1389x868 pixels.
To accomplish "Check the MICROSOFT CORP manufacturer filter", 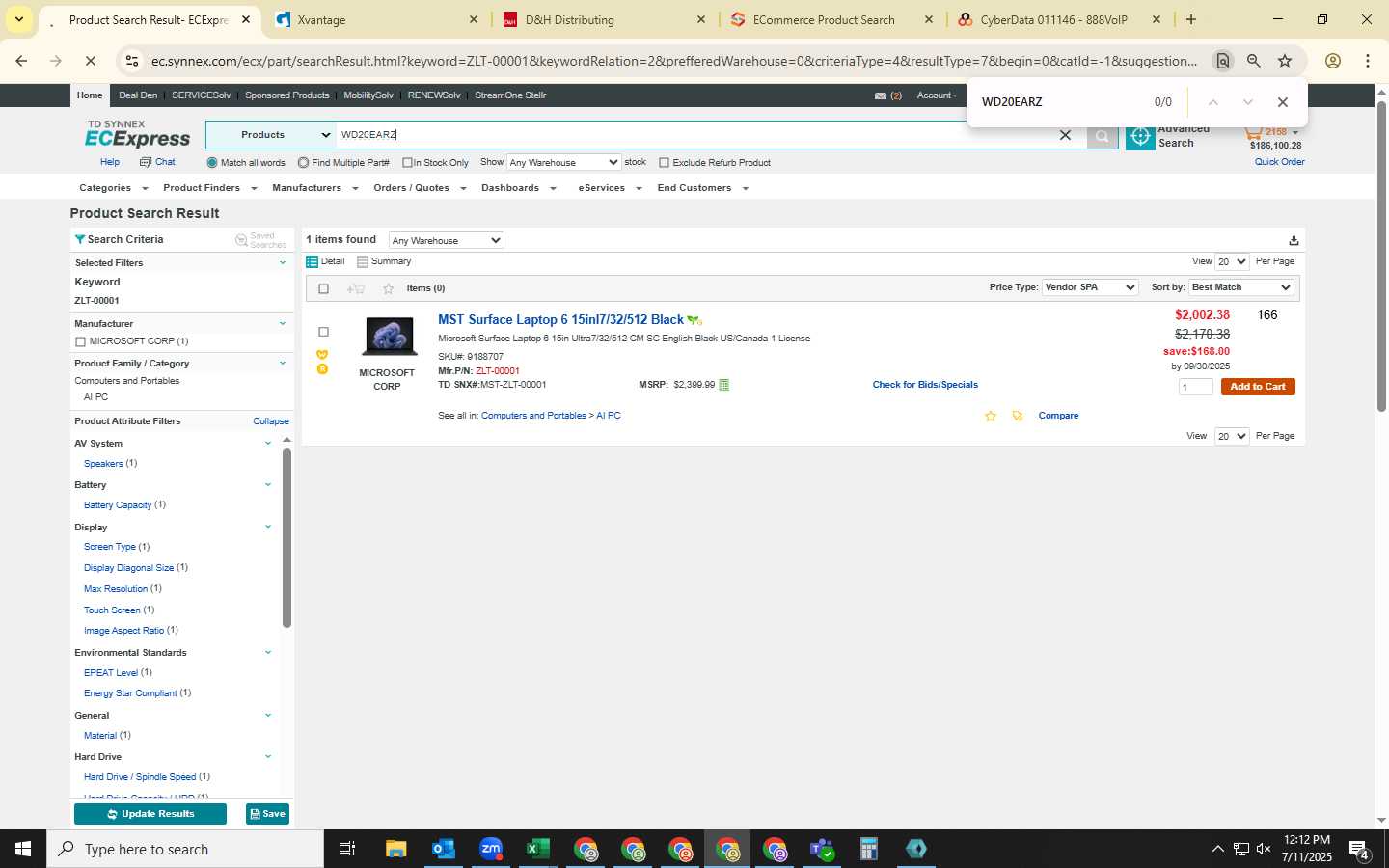I will coord(80,341).
